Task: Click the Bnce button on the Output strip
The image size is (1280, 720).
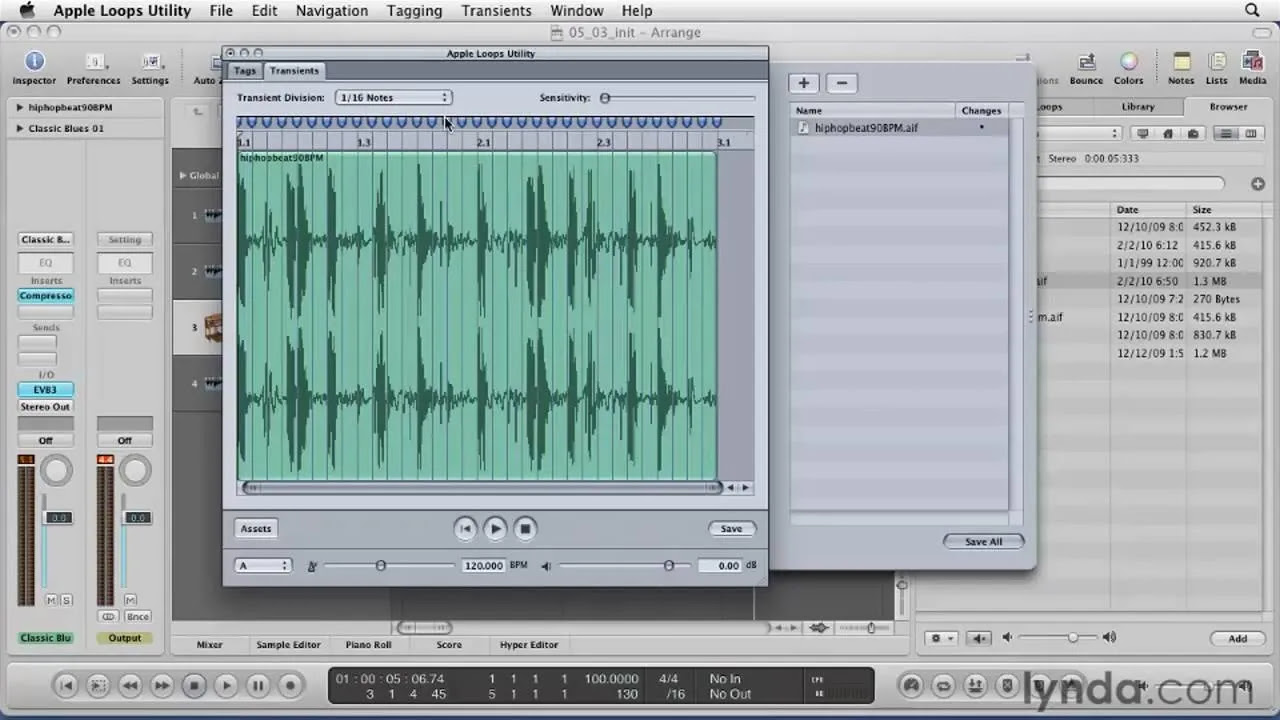Action: click(138, 617)
